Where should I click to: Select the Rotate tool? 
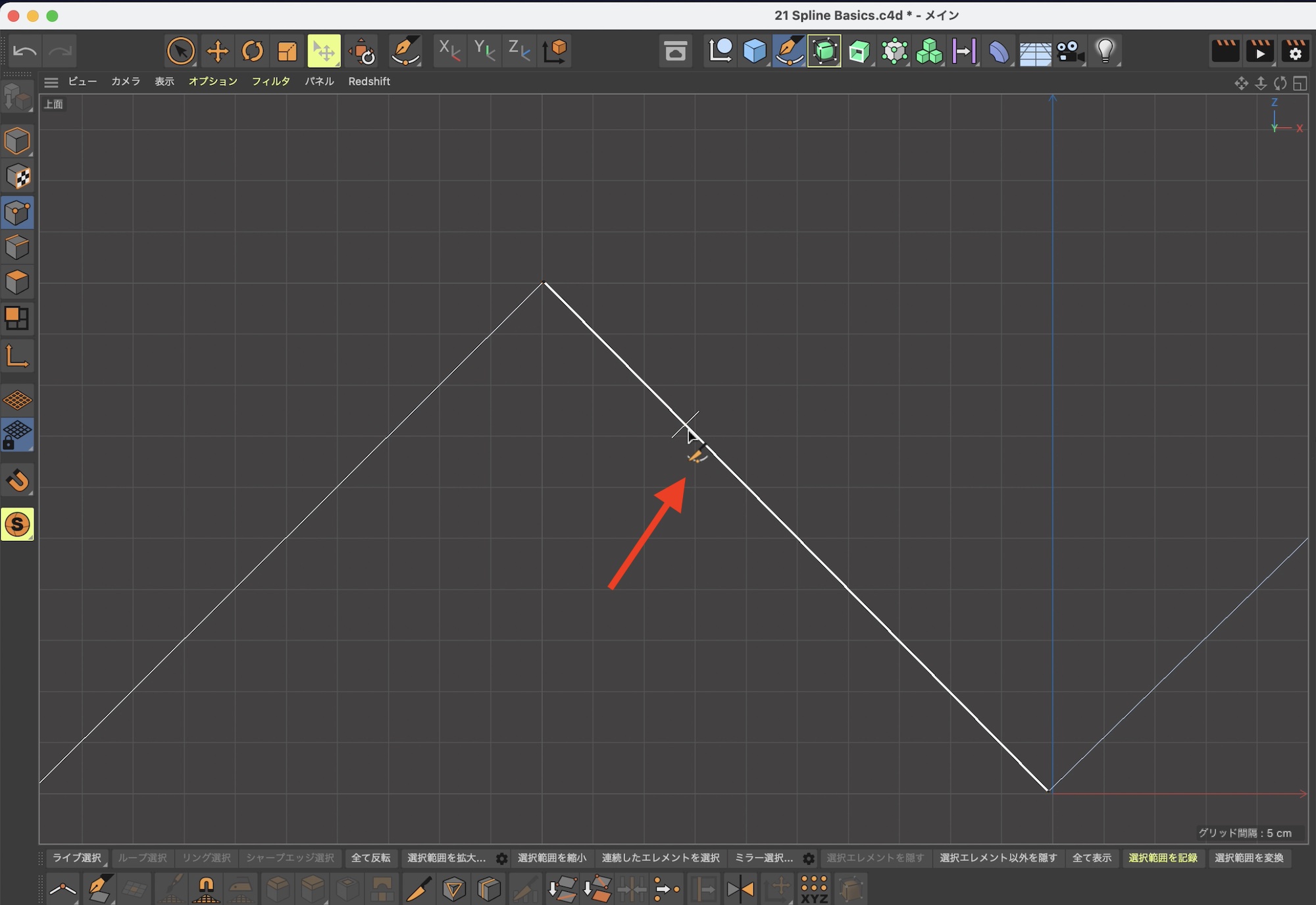pos(253,51)
